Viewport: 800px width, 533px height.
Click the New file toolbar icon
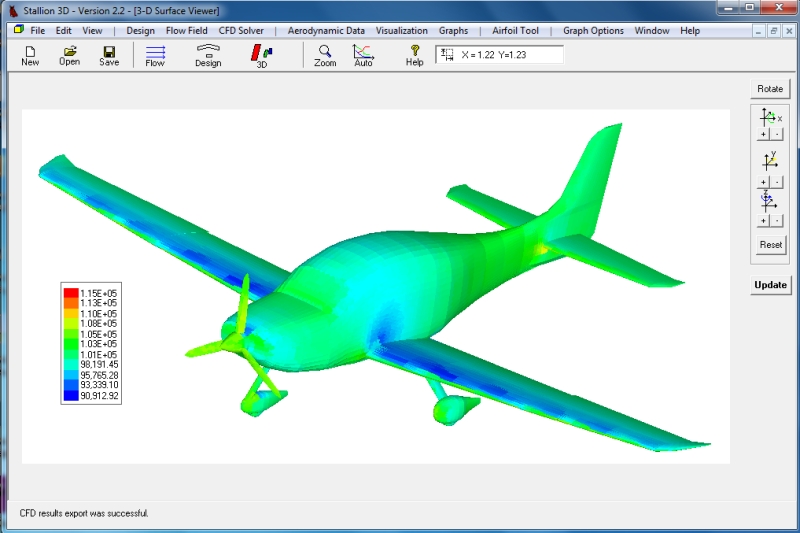pyautogui.click(x=30, y=55)
